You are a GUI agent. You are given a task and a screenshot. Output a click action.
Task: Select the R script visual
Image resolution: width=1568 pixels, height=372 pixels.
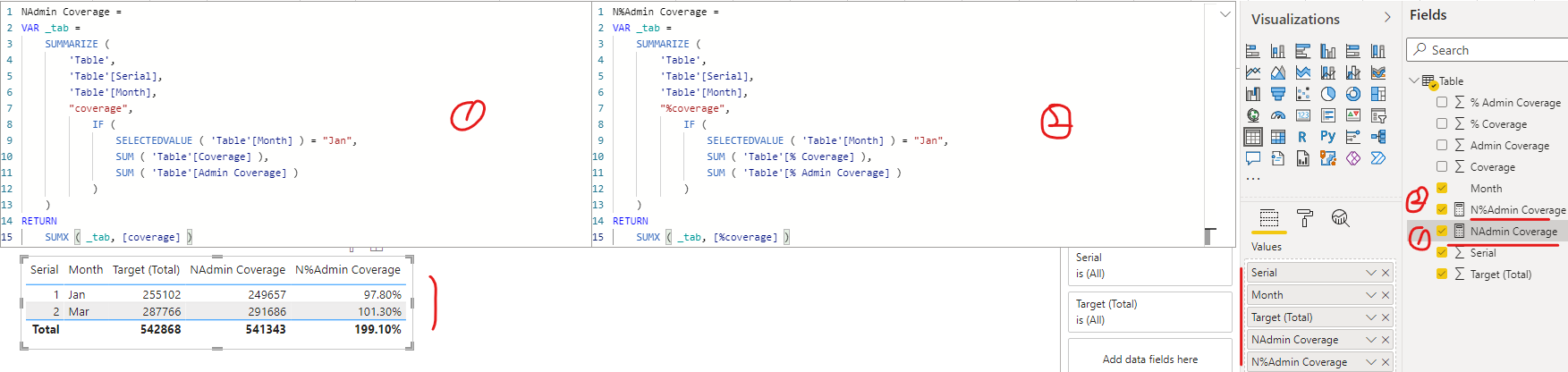click(x=1303, y=137)
